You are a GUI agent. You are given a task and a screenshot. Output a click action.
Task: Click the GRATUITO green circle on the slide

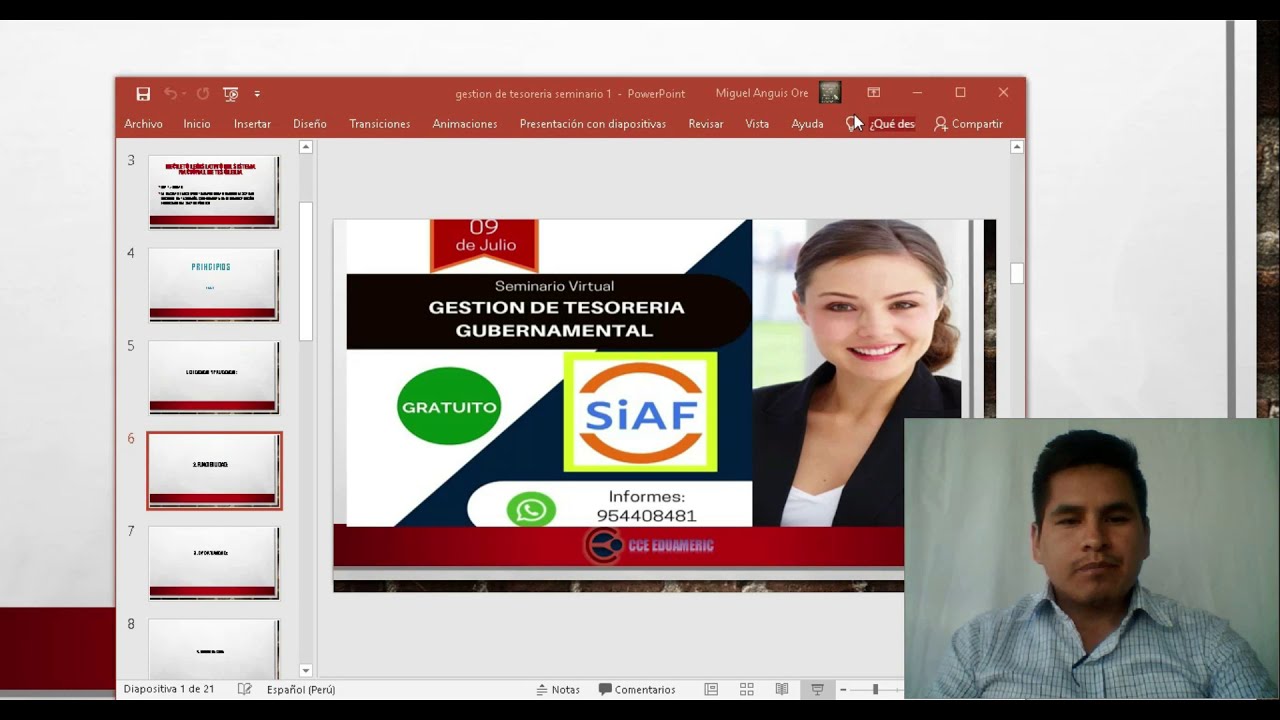pos(449,406)
